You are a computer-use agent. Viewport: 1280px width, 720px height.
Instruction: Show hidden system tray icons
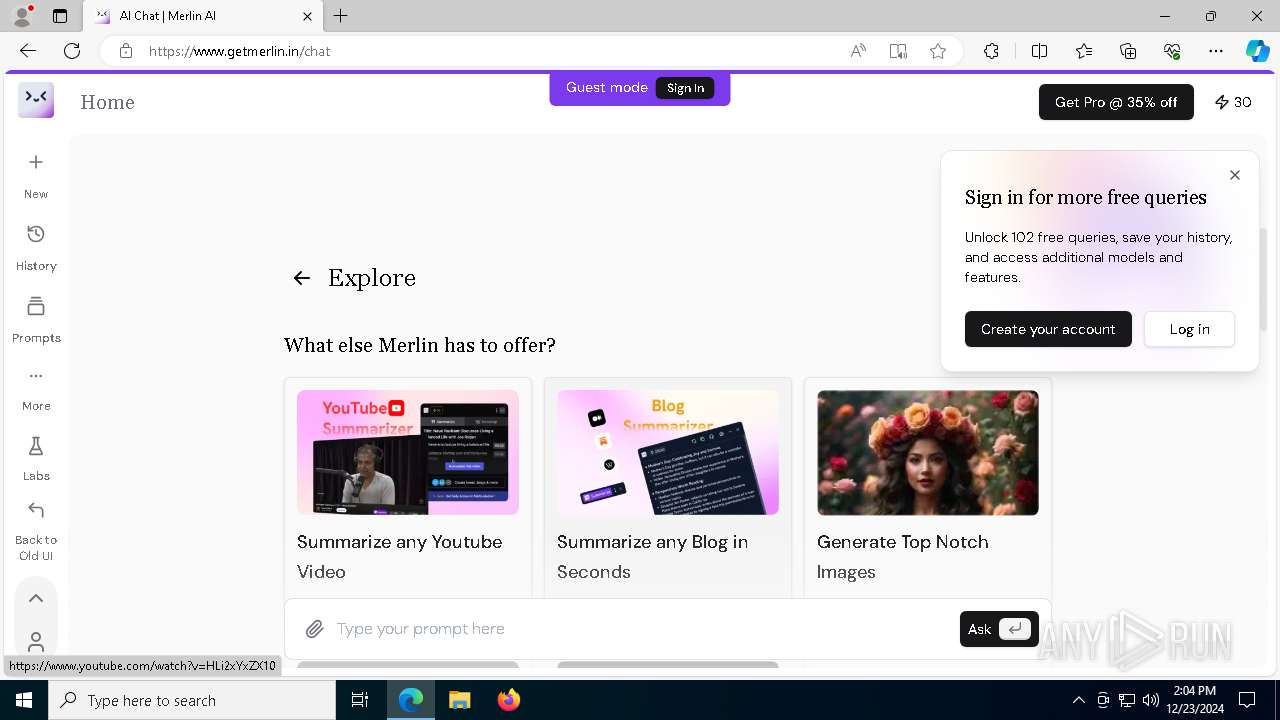1078,700
